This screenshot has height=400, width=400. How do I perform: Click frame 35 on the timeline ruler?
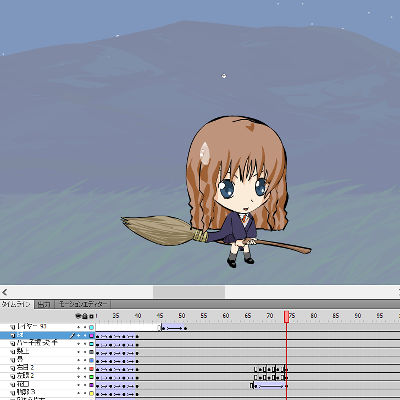[x=116, y=316]
